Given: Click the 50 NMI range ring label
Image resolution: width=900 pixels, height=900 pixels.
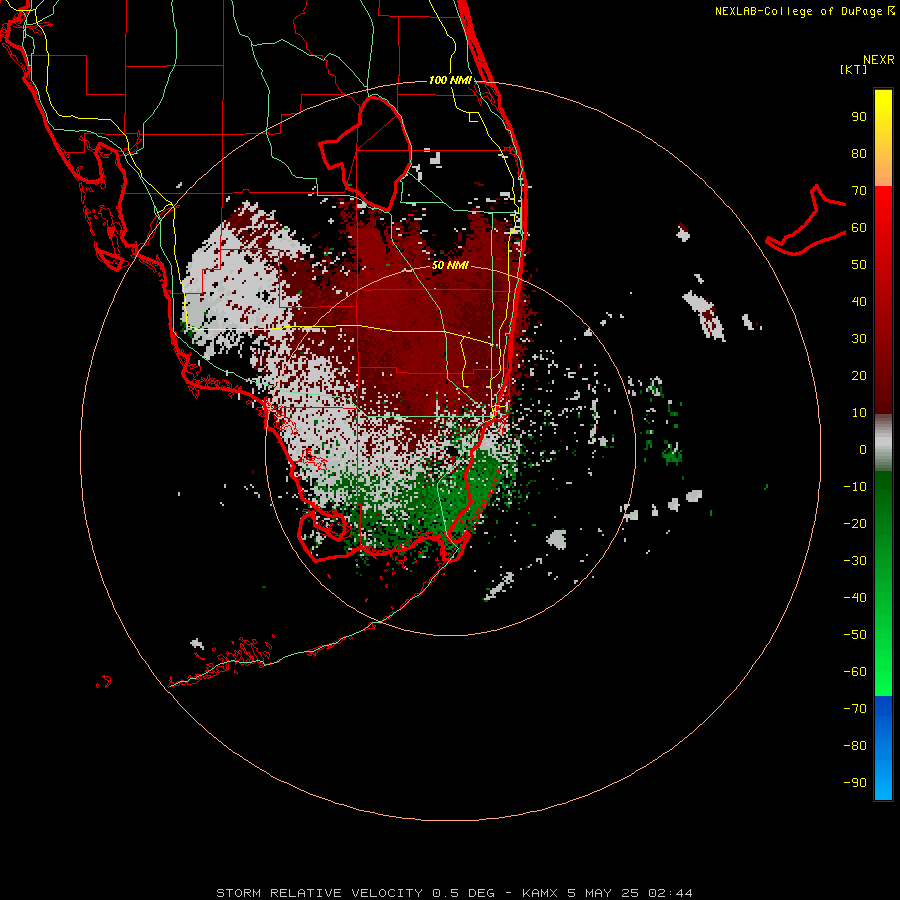Looking at the screenshot, I should pyautogui.click(x=451, y=265).
